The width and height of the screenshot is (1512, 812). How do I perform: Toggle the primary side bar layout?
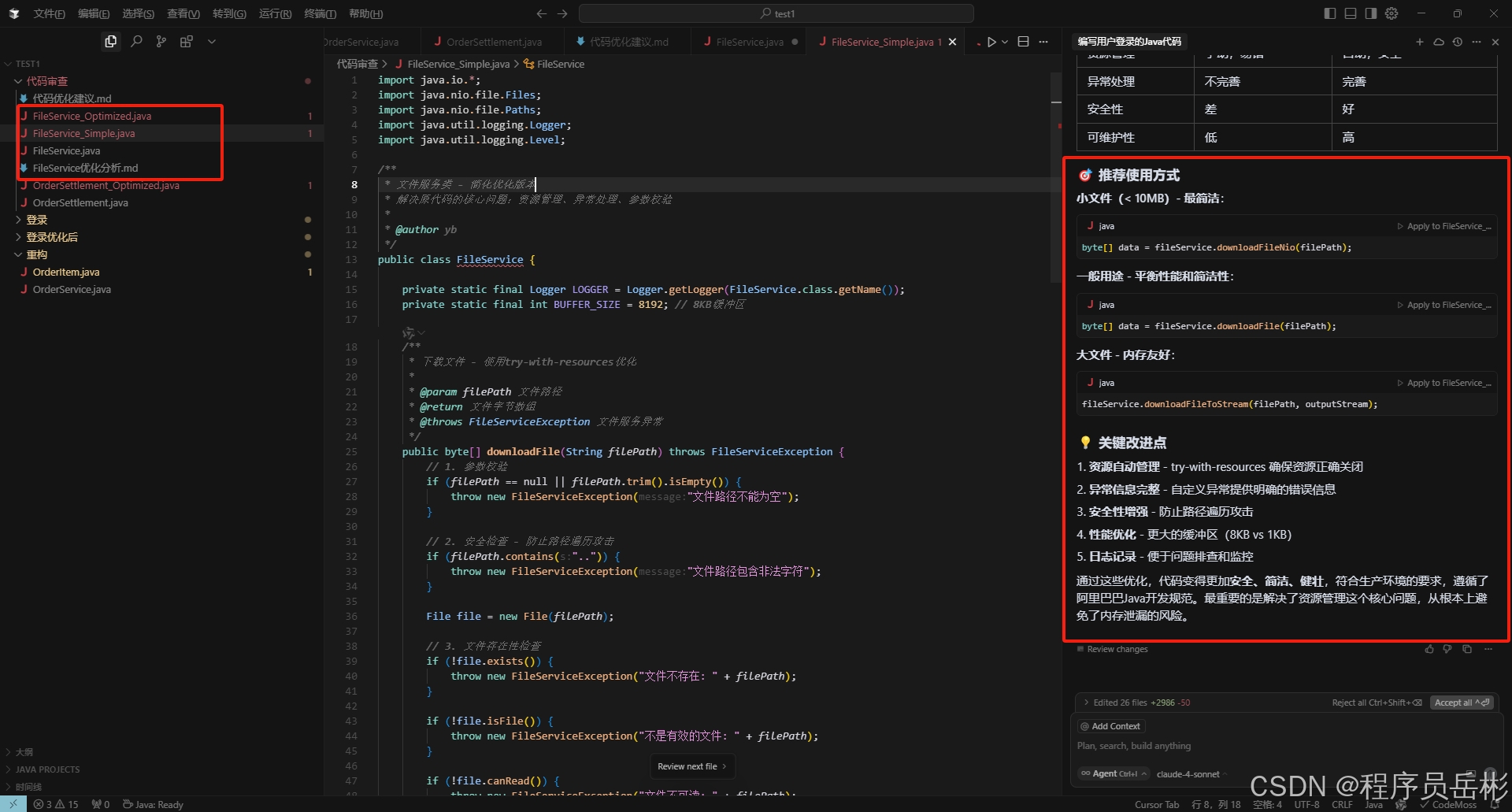coord(1330,13)
